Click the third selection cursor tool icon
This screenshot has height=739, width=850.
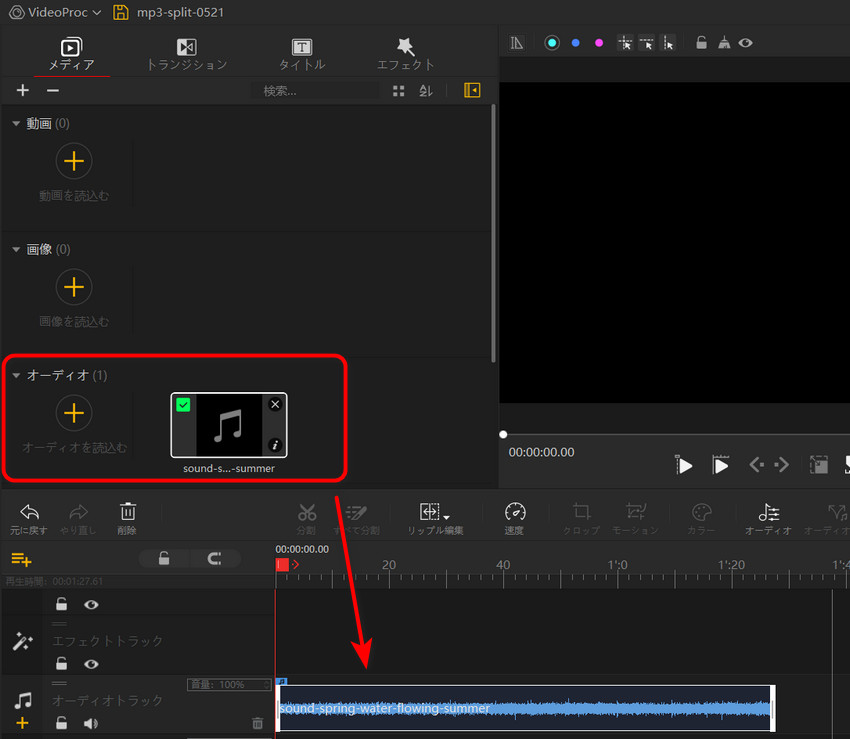668,43
